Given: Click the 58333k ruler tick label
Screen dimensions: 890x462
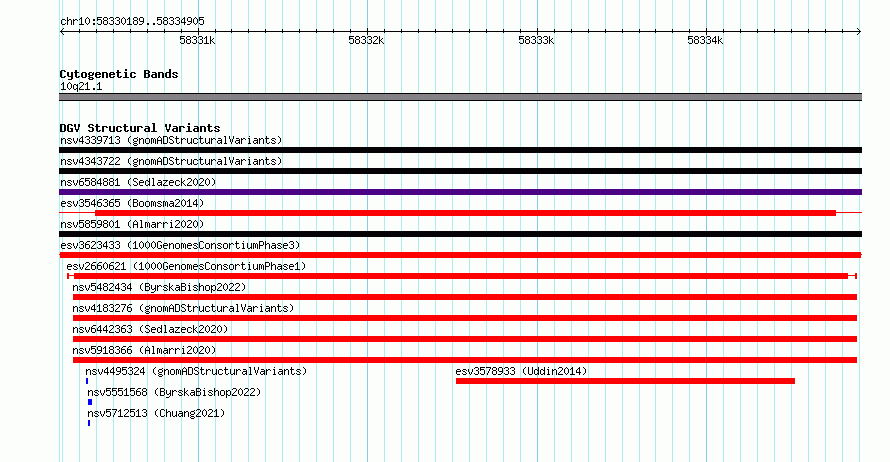Looking at the screenshot, I should click(536, 40).
